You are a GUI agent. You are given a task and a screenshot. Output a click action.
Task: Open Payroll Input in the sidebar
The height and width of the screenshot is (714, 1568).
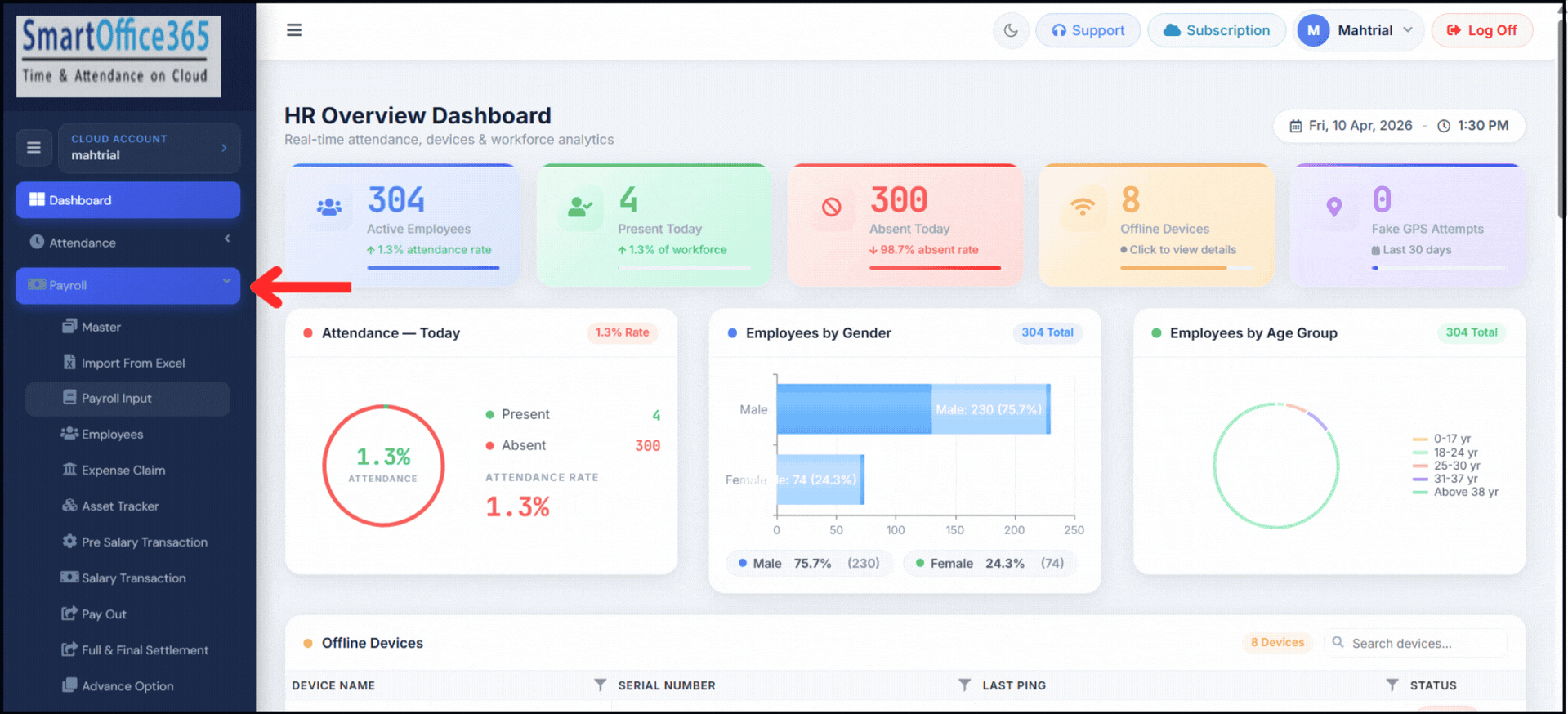[x=117, y=399]
